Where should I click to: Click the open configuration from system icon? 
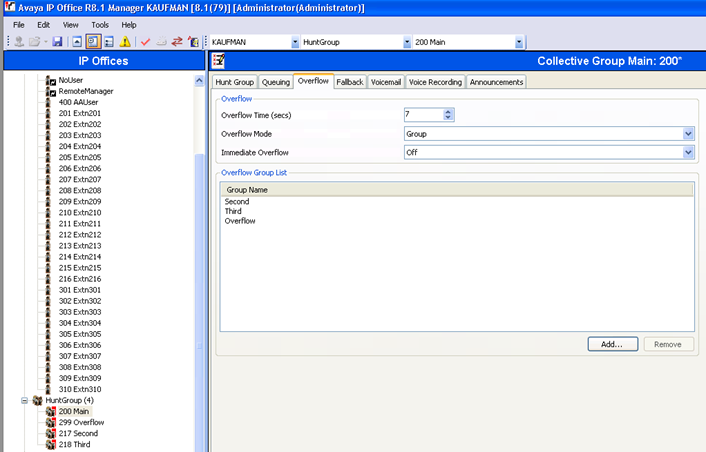pyautogui.click(x=19, y=42)
